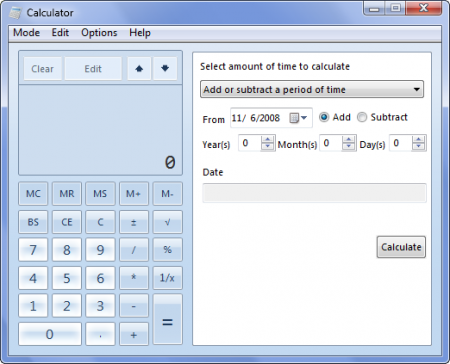The image size is (450, 364).
Task: Click the Date result field
Action: [x=314, y=193]
